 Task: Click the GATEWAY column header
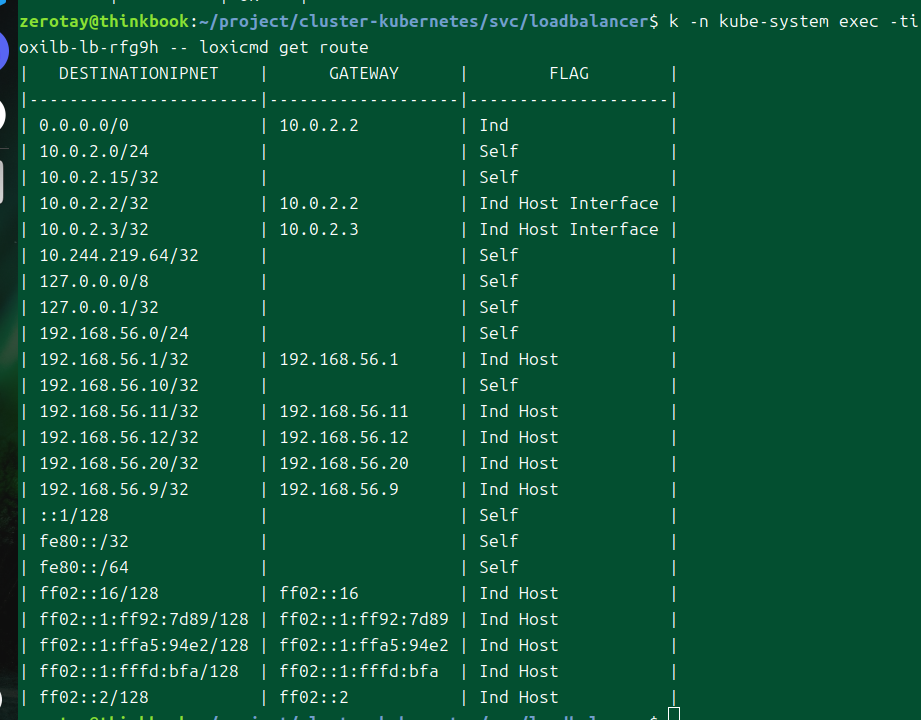[x=363, y=73]
